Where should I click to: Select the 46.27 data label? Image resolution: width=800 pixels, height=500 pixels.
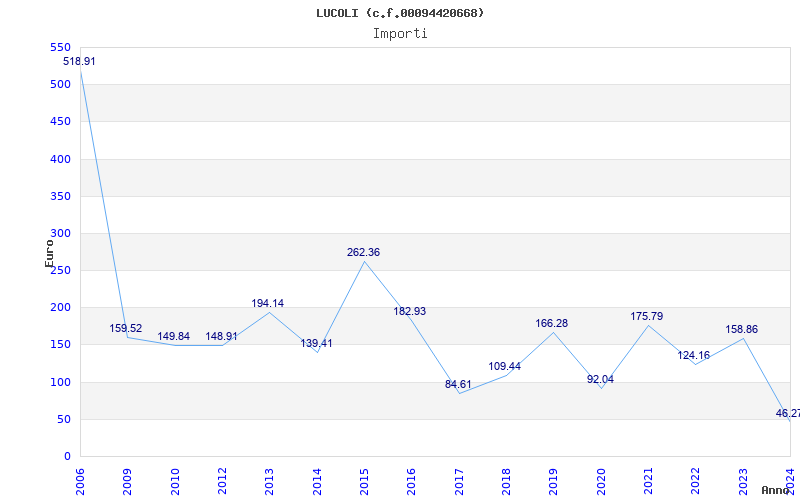[788, 414]
